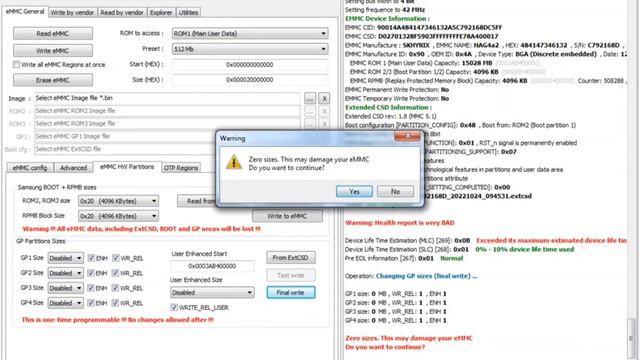Close the Warning dialog

pos(407,136)
